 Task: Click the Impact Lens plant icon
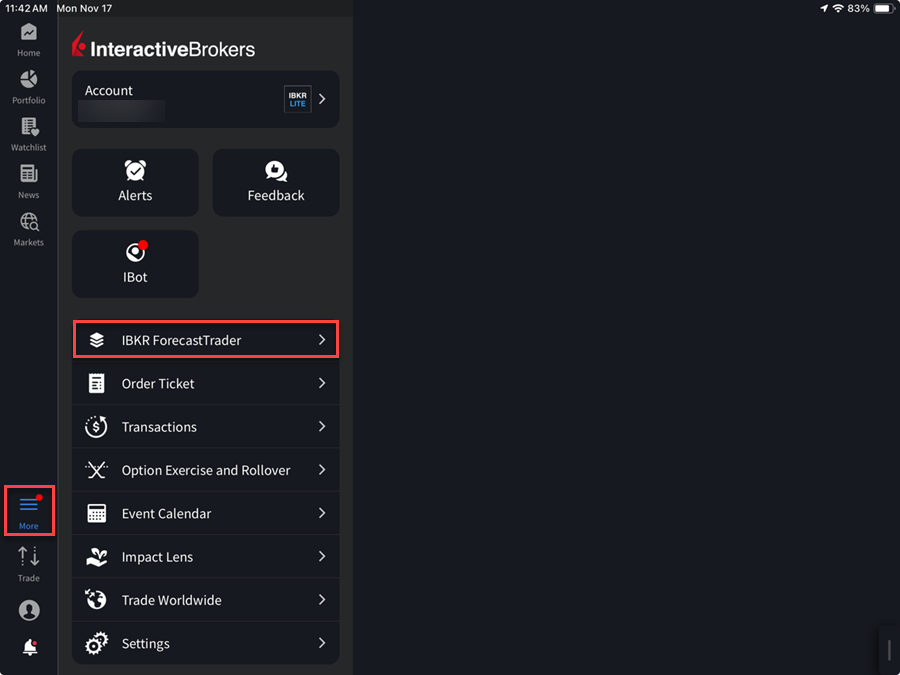(96, 557)
